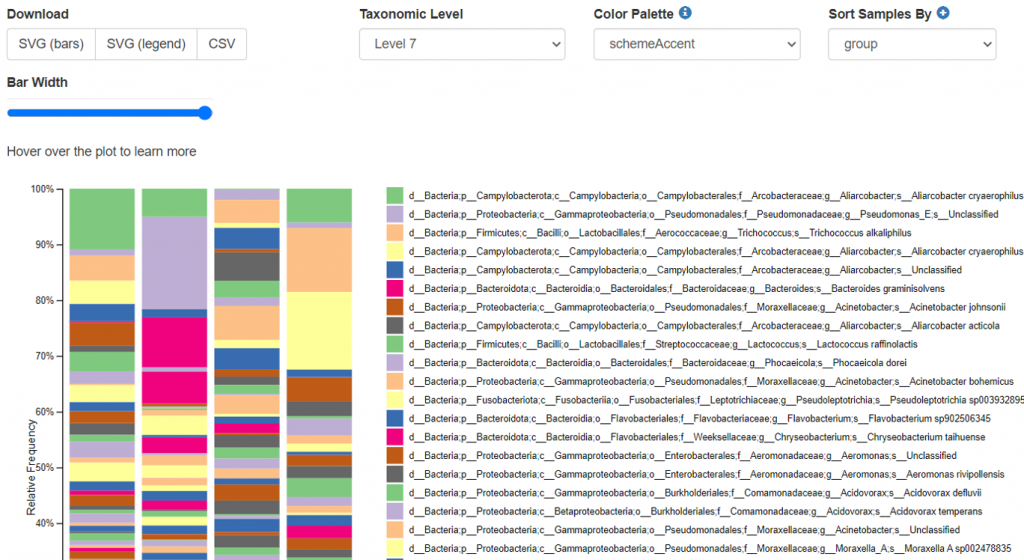Click the Hover over the plot hint text
Viewport: 1024px width, 560px height.
coord(101,151)
